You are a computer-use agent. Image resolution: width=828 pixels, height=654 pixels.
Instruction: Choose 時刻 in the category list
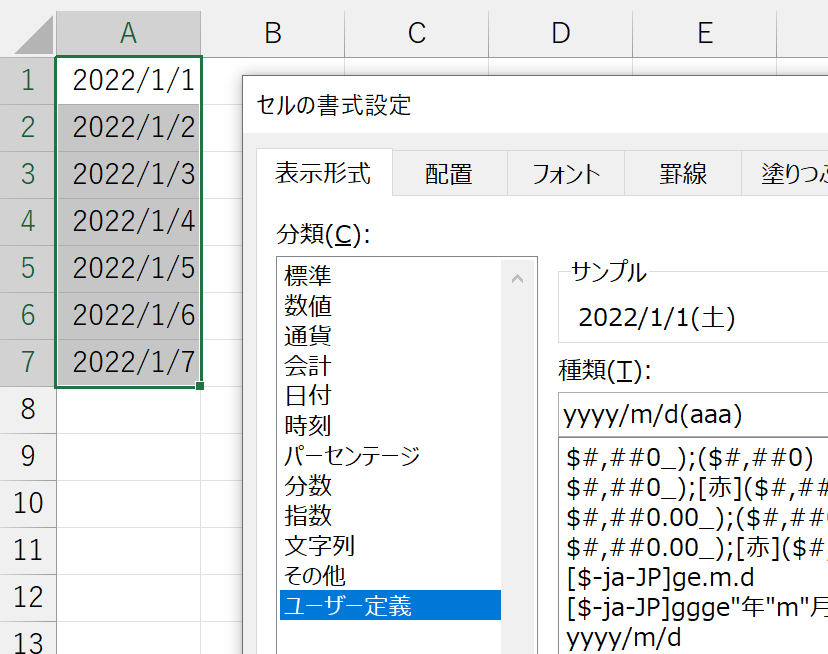pyautogui.click(x=390, y=425)
